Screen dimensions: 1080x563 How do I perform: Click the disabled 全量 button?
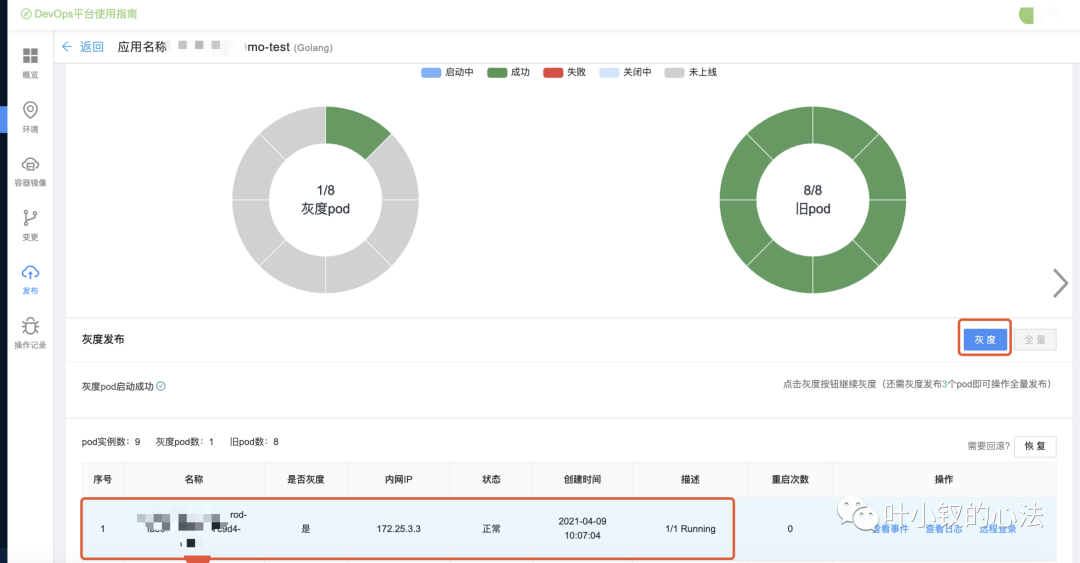(1035, 339)
